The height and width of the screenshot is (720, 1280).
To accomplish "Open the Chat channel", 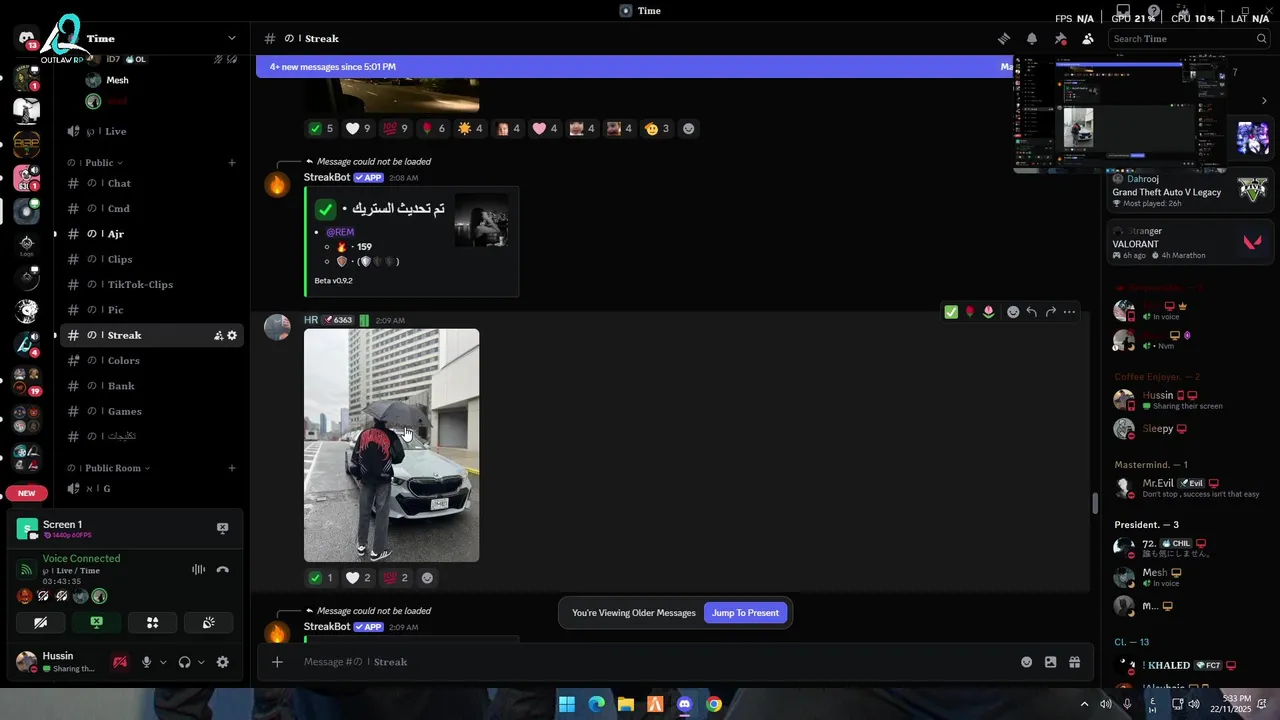I will 152,183.
